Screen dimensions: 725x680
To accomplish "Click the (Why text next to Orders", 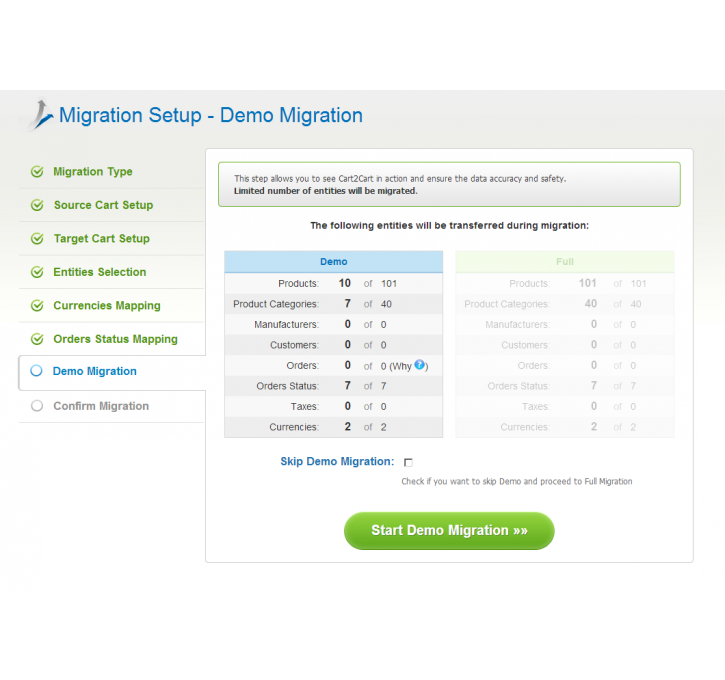I will point(400,366).
